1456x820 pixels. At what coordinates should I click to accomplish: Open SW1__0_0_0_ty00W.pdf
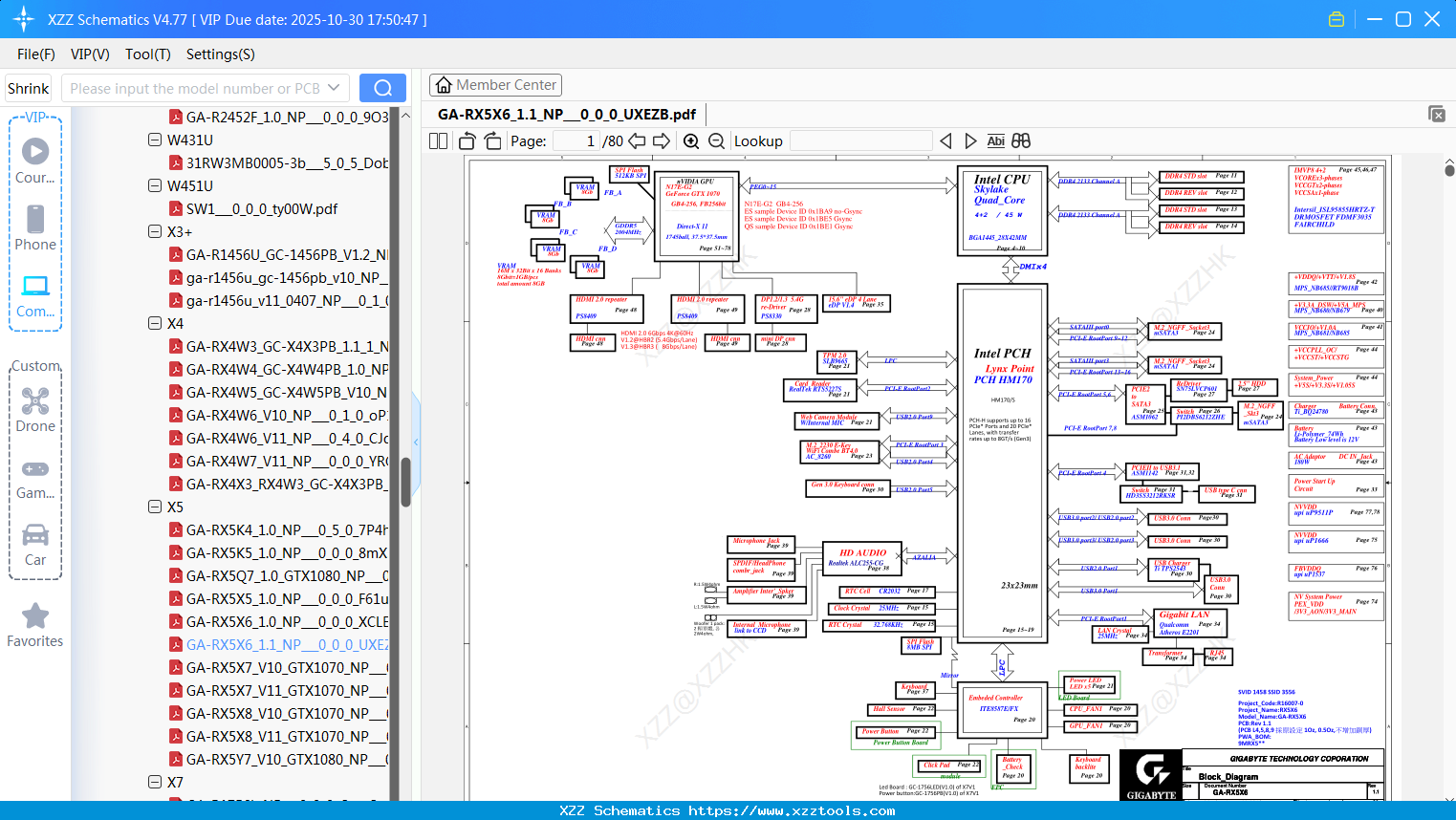coord(262,208)
